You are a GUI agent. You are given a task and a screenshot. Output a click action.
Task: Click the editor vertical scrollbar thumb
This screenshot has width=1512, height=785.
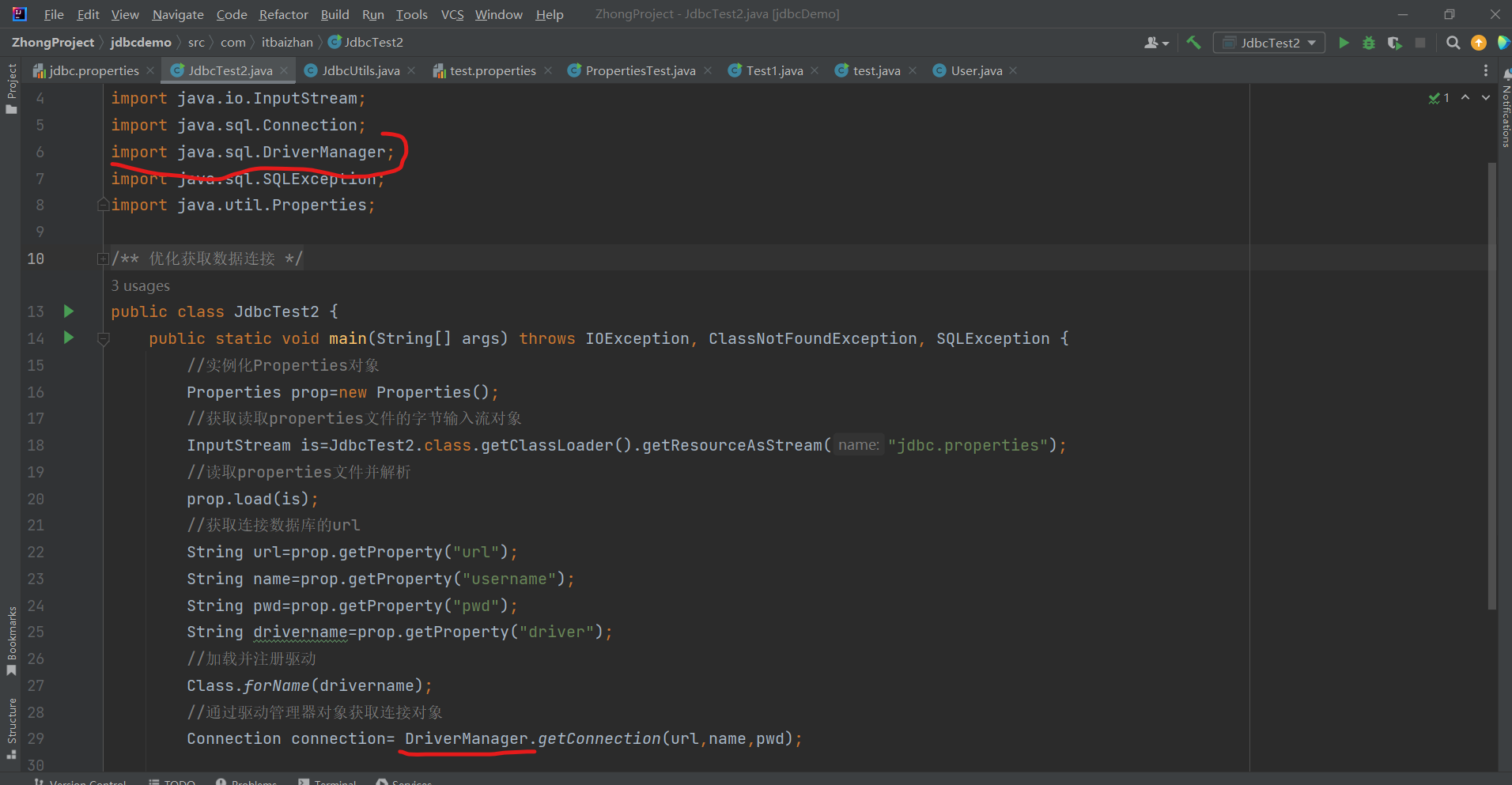coord(1491,386)
